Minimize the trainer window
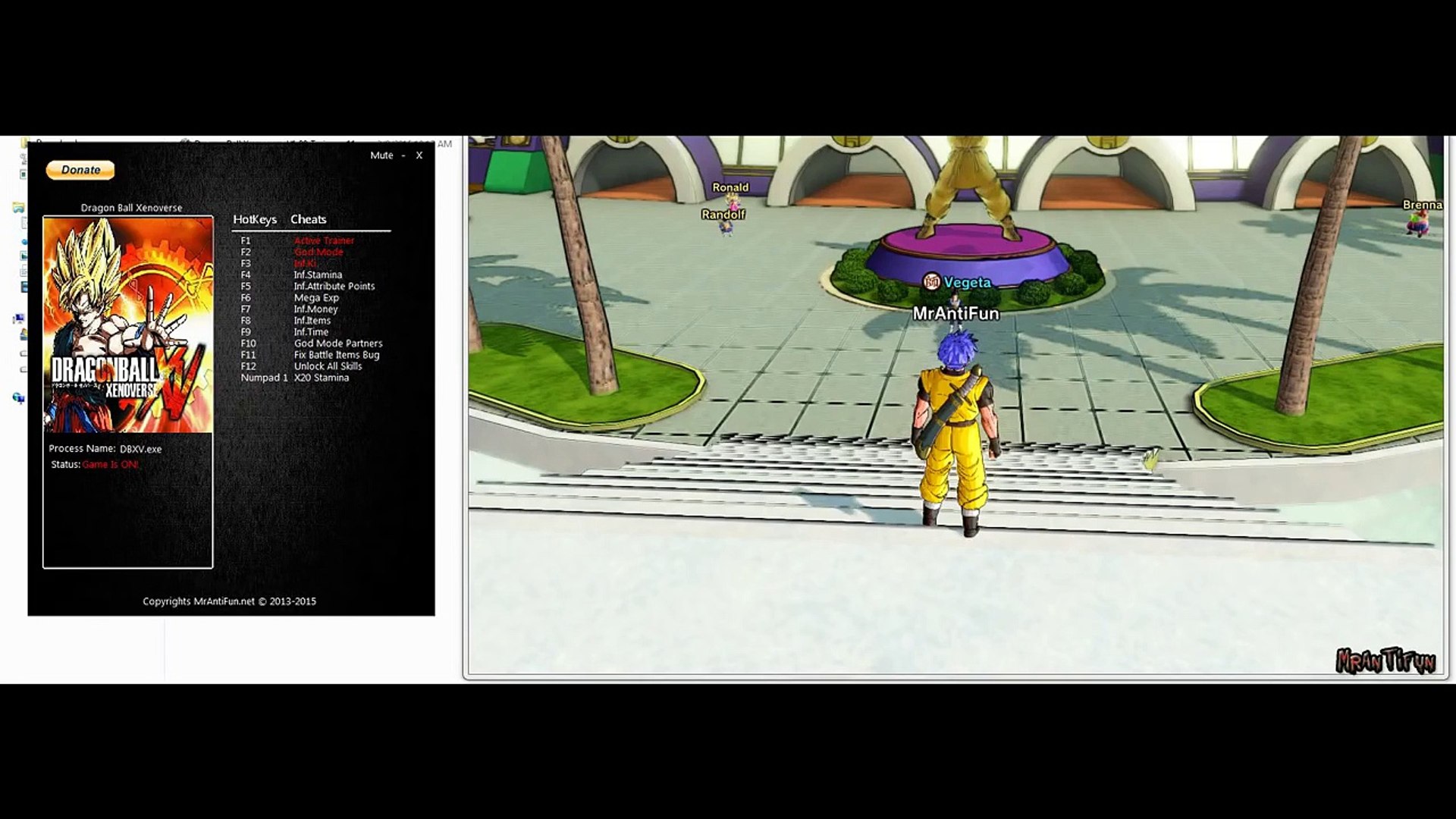This screenshot has height=819, width=1456. (403, 155)
